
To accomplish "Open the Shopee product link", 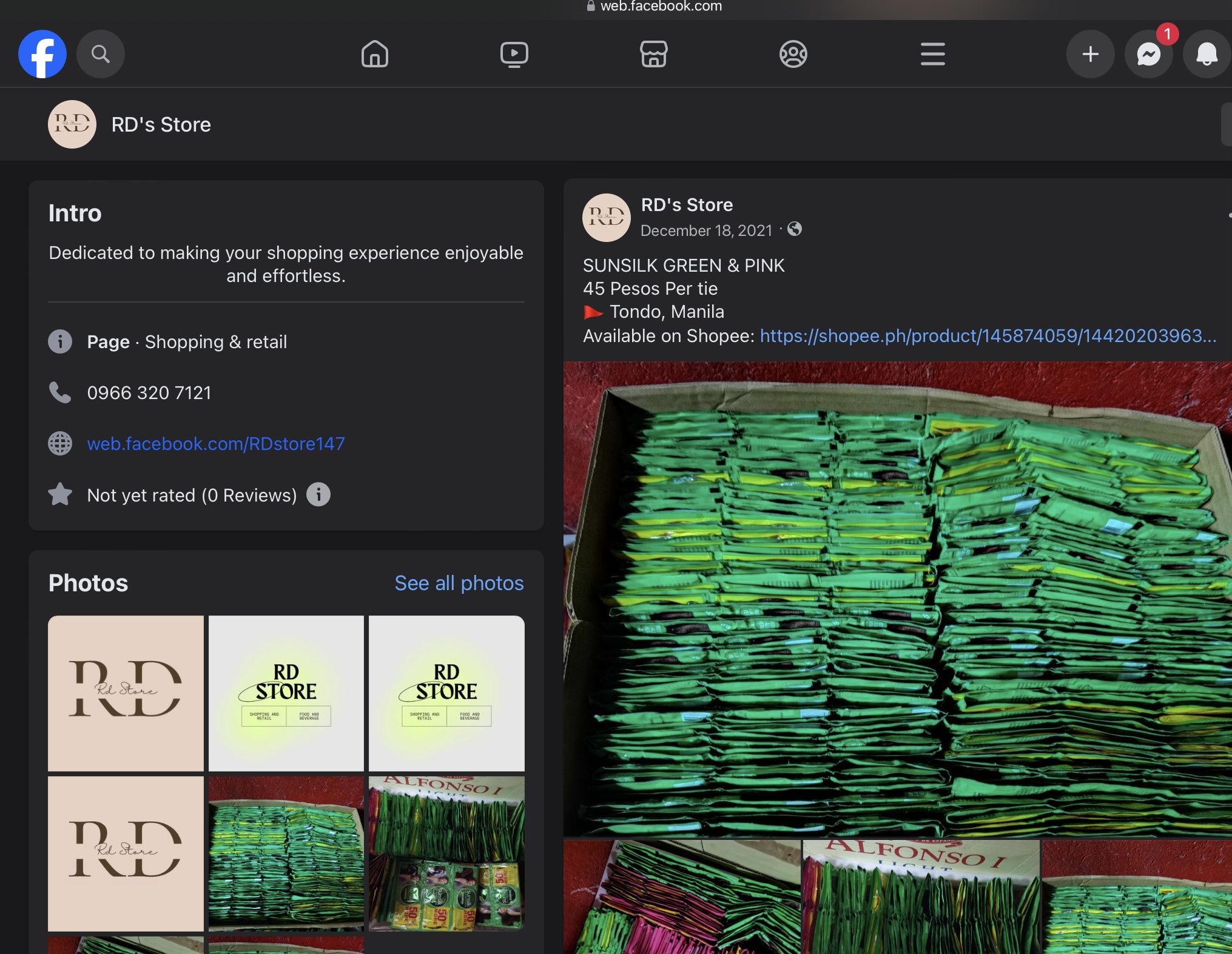I will coord(988,335).
